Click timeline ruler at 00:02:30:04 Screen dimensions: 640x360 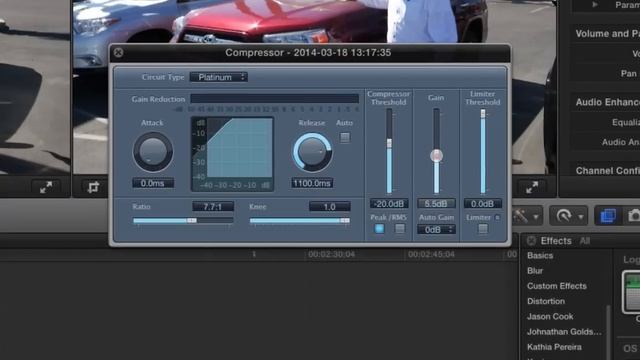pyautogui.click(x=331, y=254)
